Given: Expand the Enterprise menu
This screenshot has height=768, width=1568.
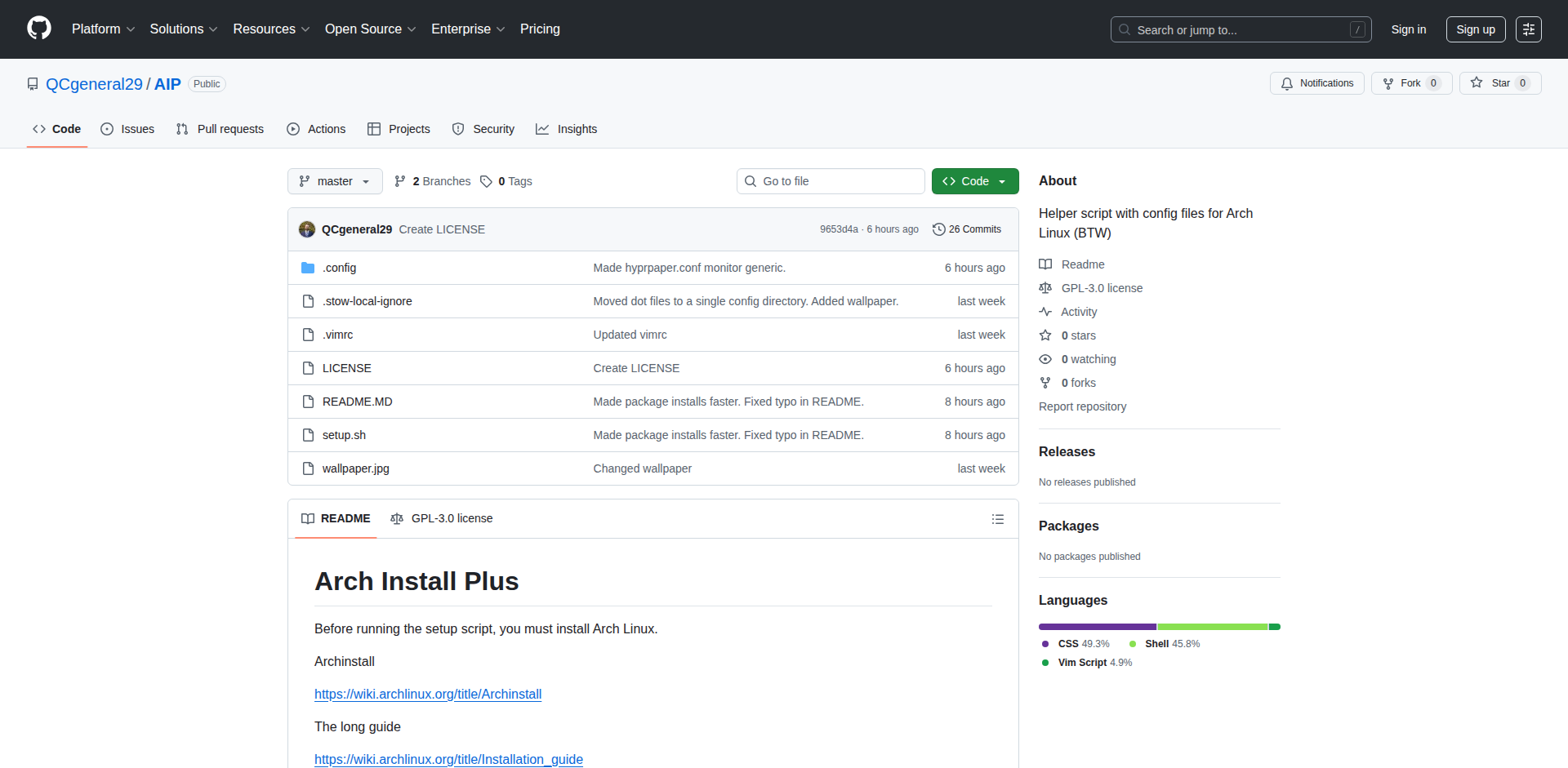Looking at the screenshot, I should pos(468,29).
